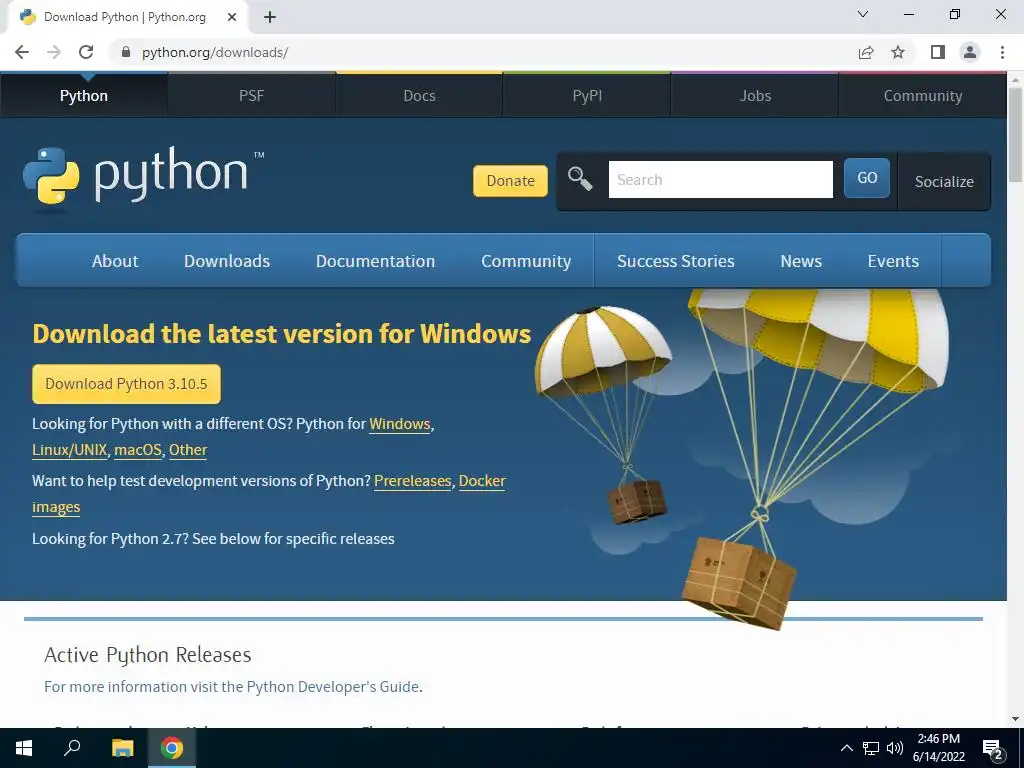1024x768 pixels.
Task: Open the Community menu in the blue bar
Action: click(x=526, y=261)
